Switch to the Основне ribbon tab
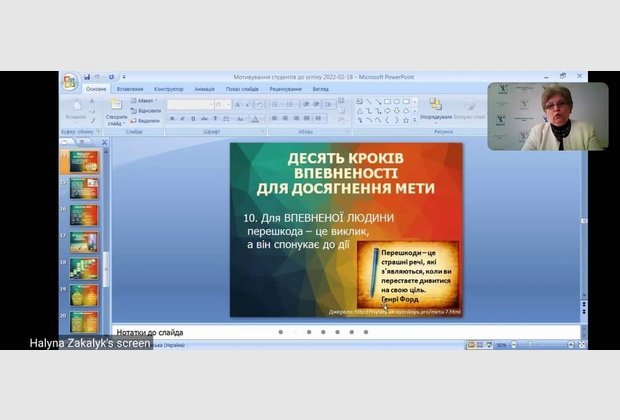 (96, 89)
